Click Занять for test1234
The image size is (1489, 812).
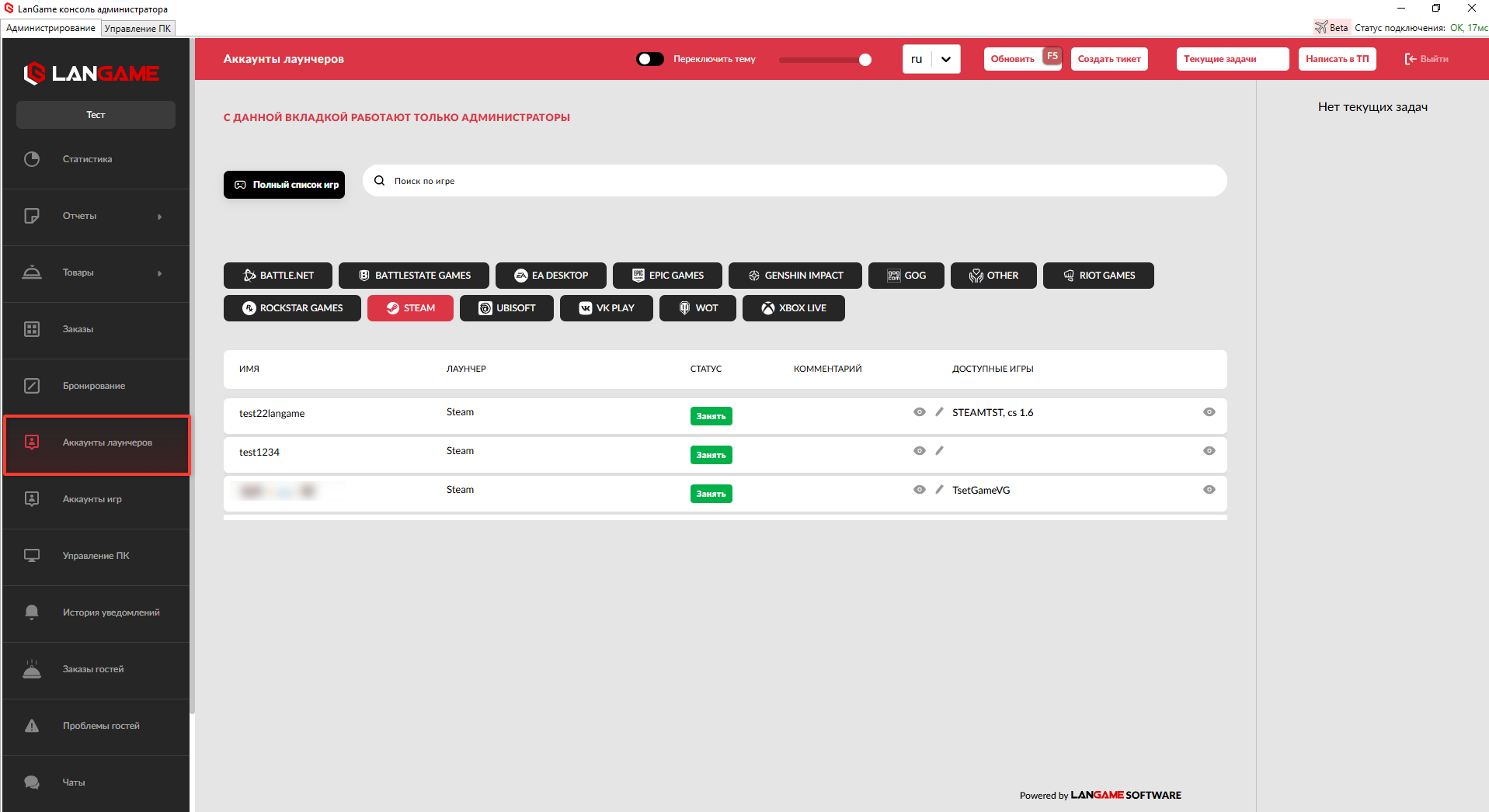tap(711, 455)
